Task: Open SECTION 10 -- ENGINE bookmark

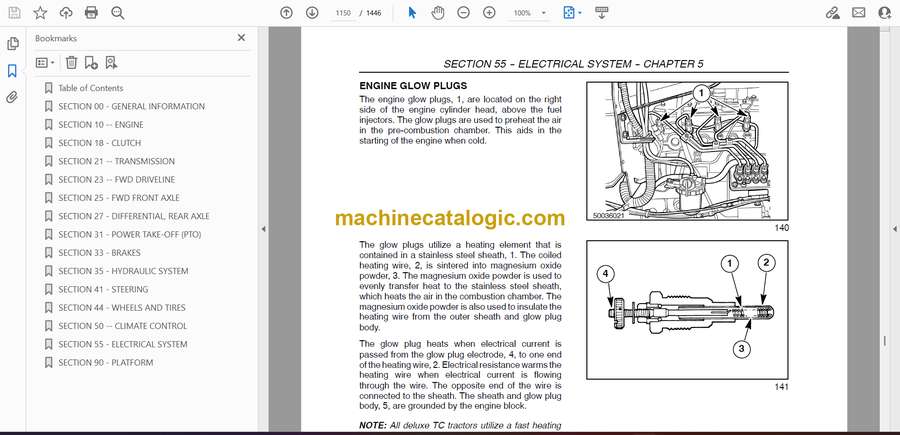Action: point(101,125)
